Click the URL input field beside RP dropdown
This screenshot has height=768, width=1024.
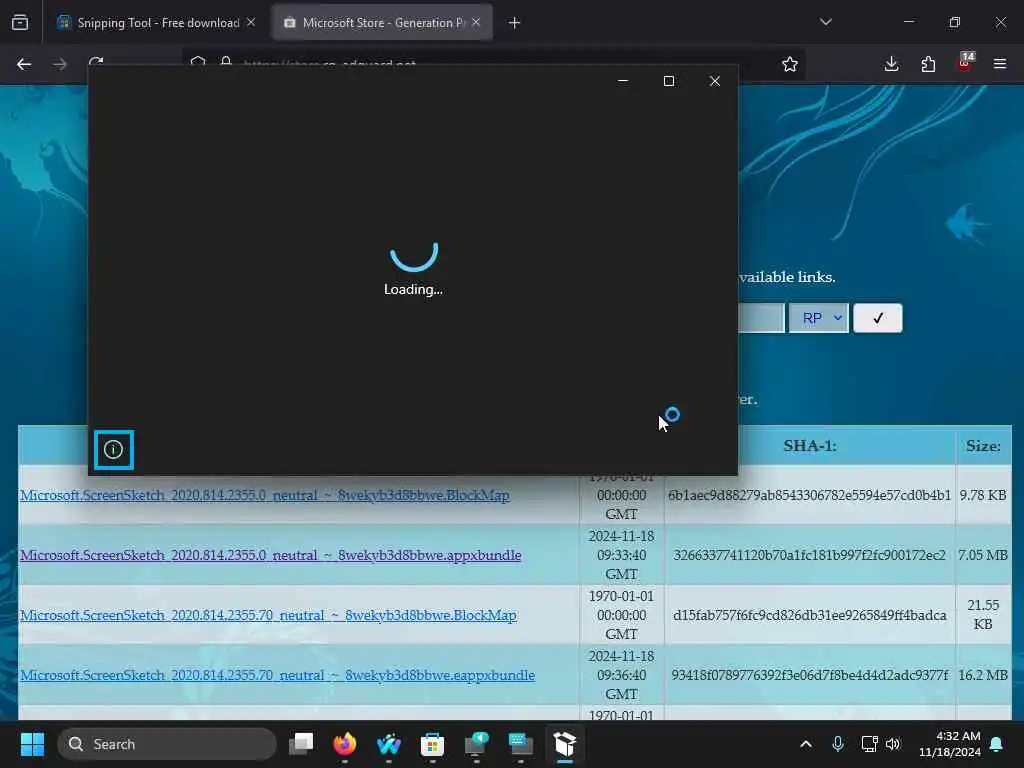pyautogui.click(x=761, y=318)
